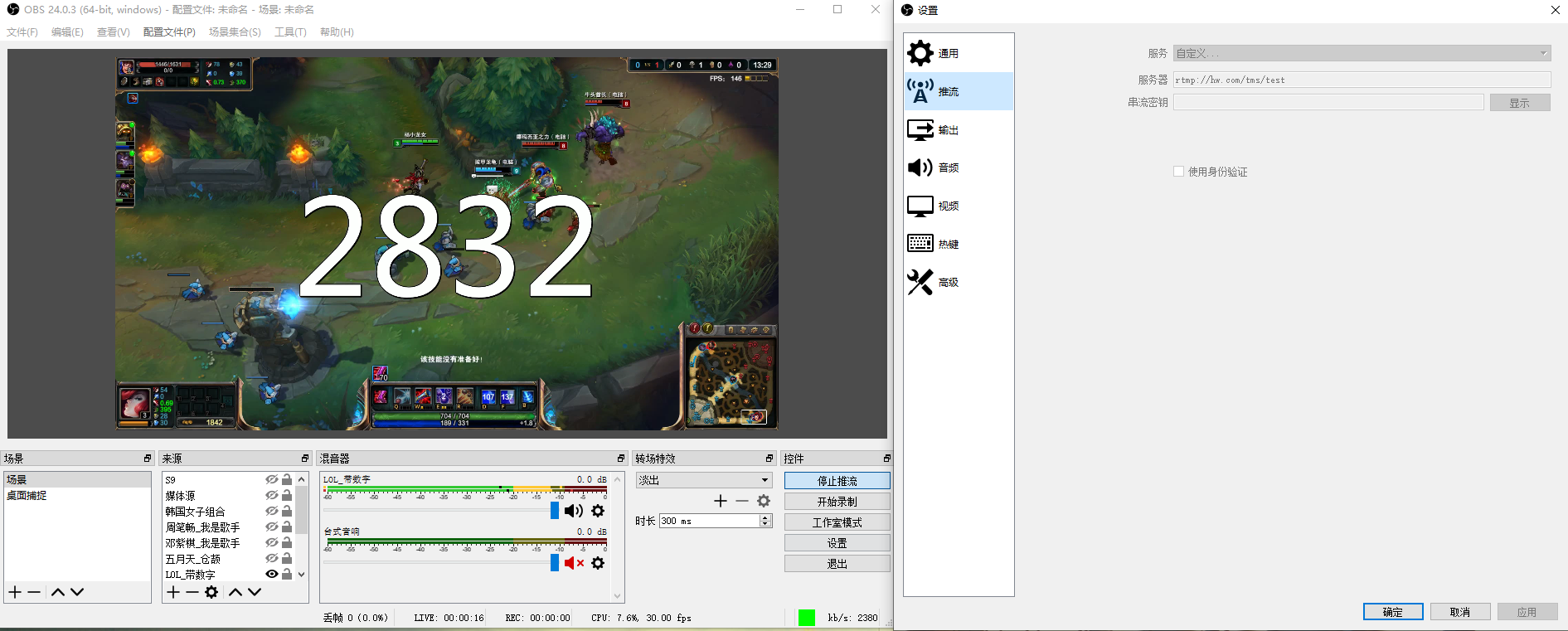Viewport: 1568px width, 631px height.
Task: Move source down in 来源 panel
Action: 255,592
